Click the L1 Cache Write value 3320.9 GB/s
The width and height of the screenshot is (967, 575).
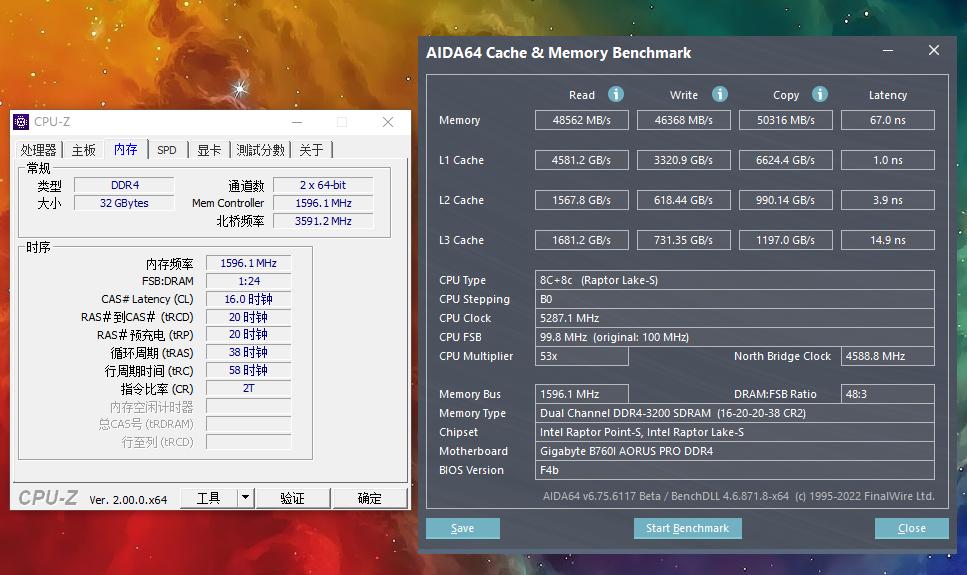(x=684, y=160)
